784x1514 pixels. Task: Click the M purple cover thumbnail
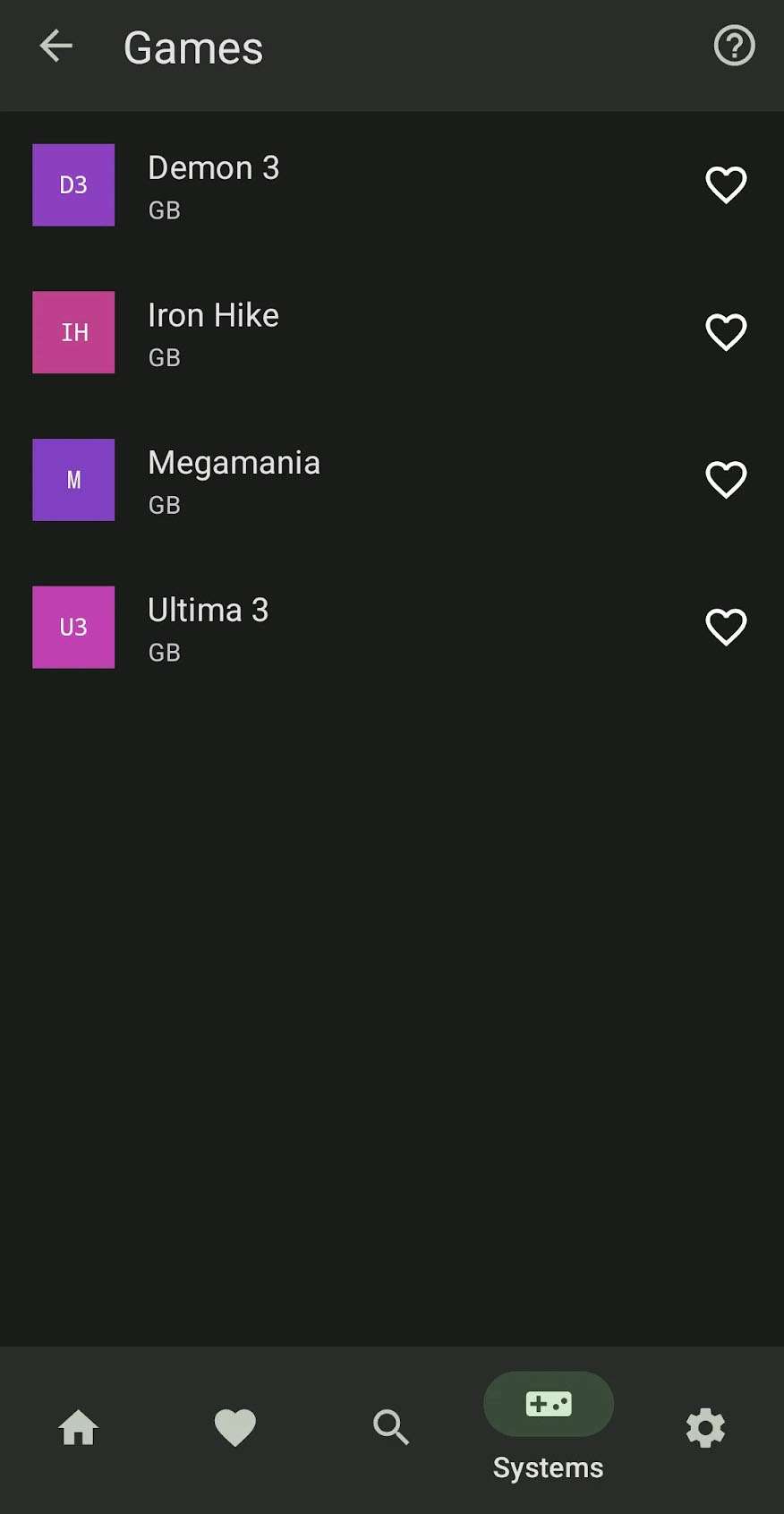point(73,480)
